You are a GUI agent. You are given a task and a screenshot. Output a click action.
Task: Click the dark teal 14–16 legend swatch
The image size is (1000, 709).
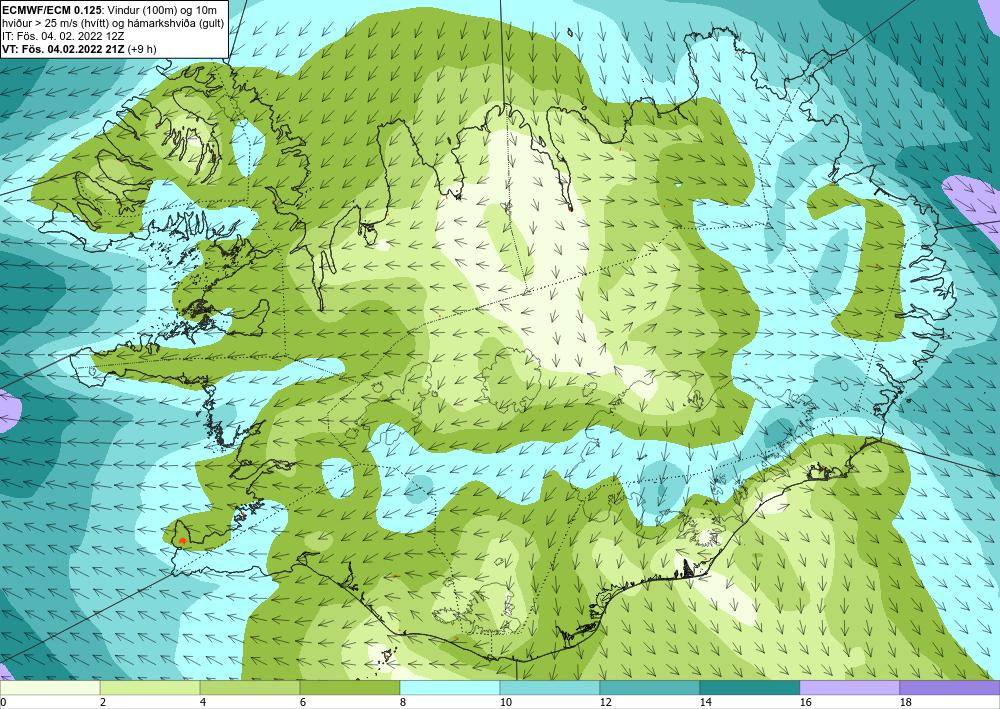tap(750, 688)
